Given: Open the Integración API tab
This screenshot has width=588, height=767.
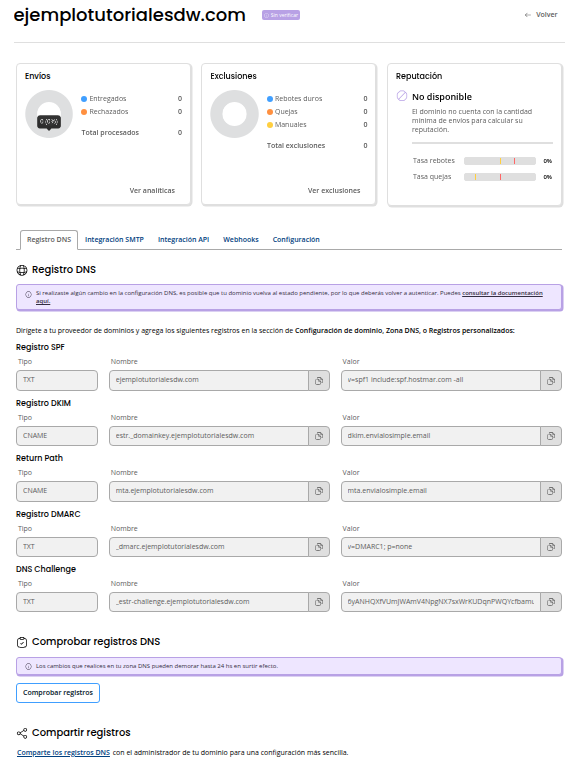Looking at the screenshot, I should (183, 240).
